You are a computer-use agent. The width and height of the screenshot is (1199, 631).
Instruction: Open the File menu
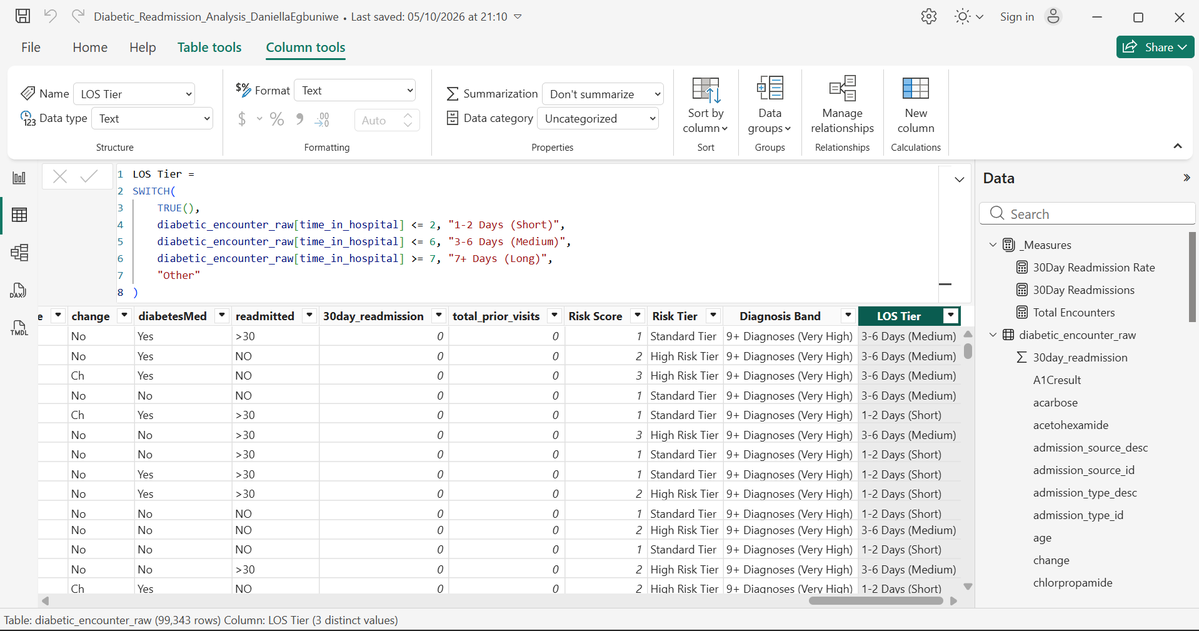[x=31, y=47]
